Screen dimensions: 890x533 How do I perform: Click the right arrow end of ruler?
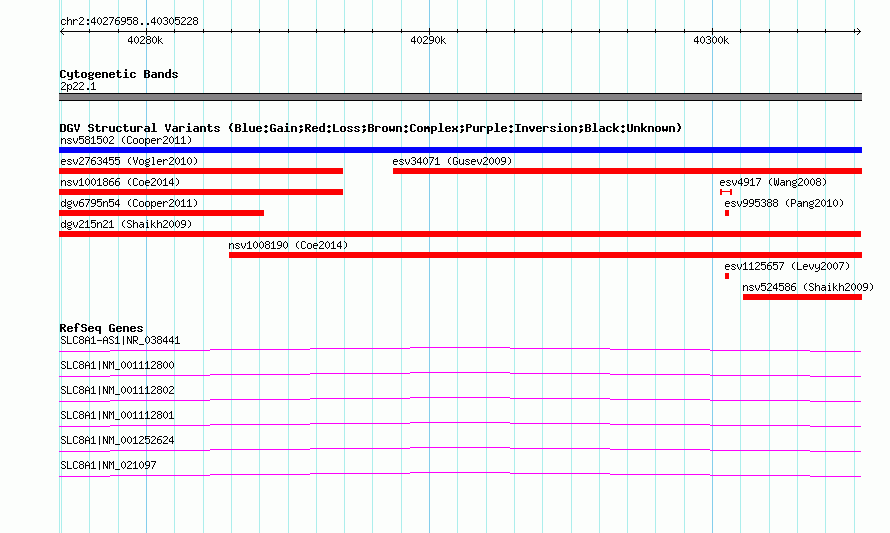(x=858, y=31)
